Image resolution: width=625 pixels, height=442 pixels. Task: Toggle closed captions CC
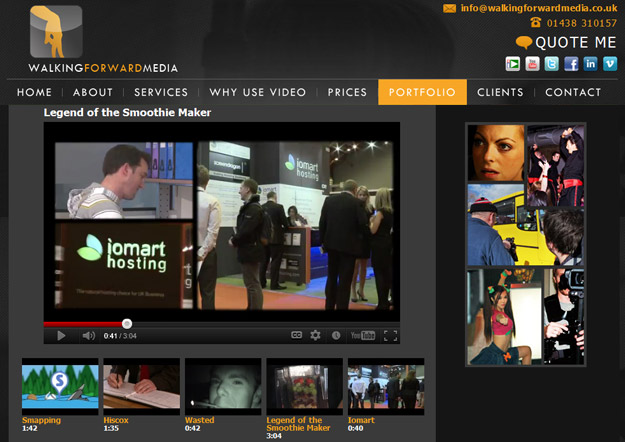click(296, 335)
